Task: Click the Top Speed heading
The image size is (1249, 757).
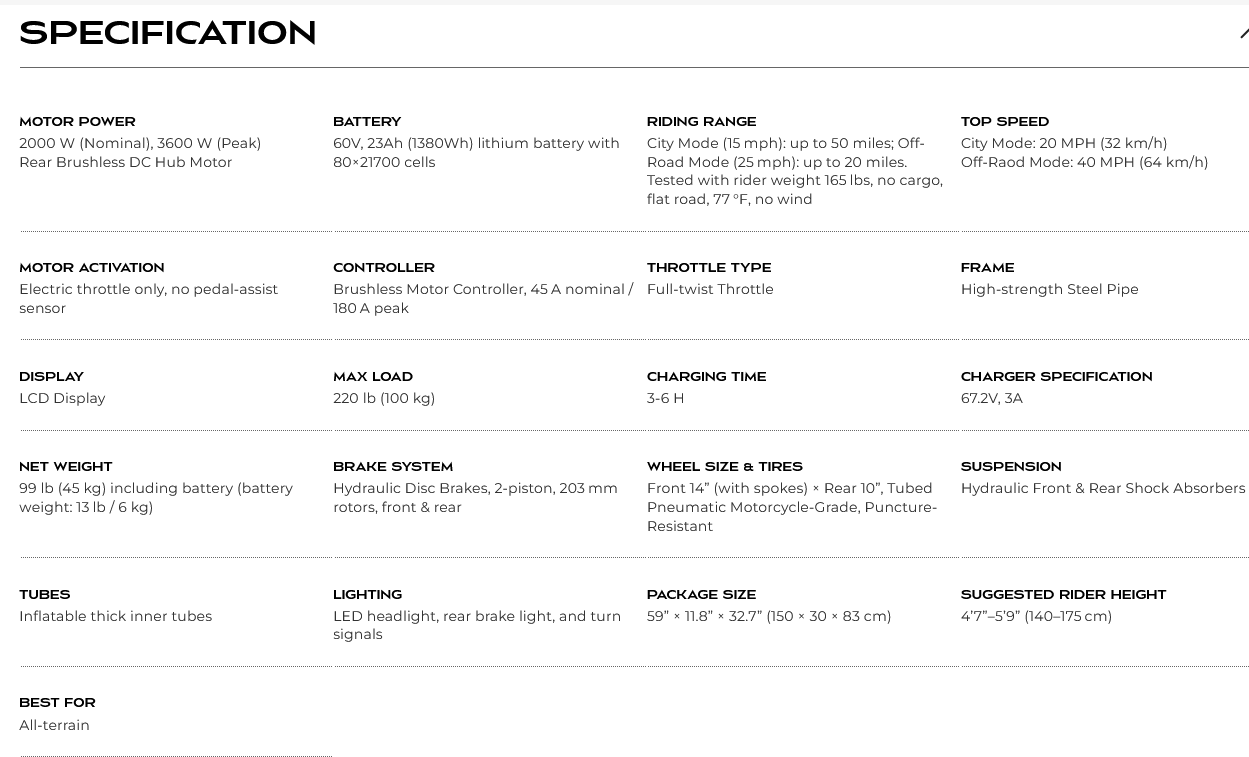Action: (x=1005, y=122)
